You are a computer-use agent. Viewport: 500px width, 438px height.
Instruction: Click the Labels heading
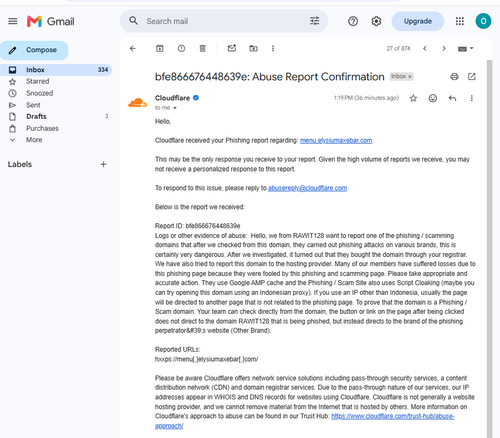20,164
